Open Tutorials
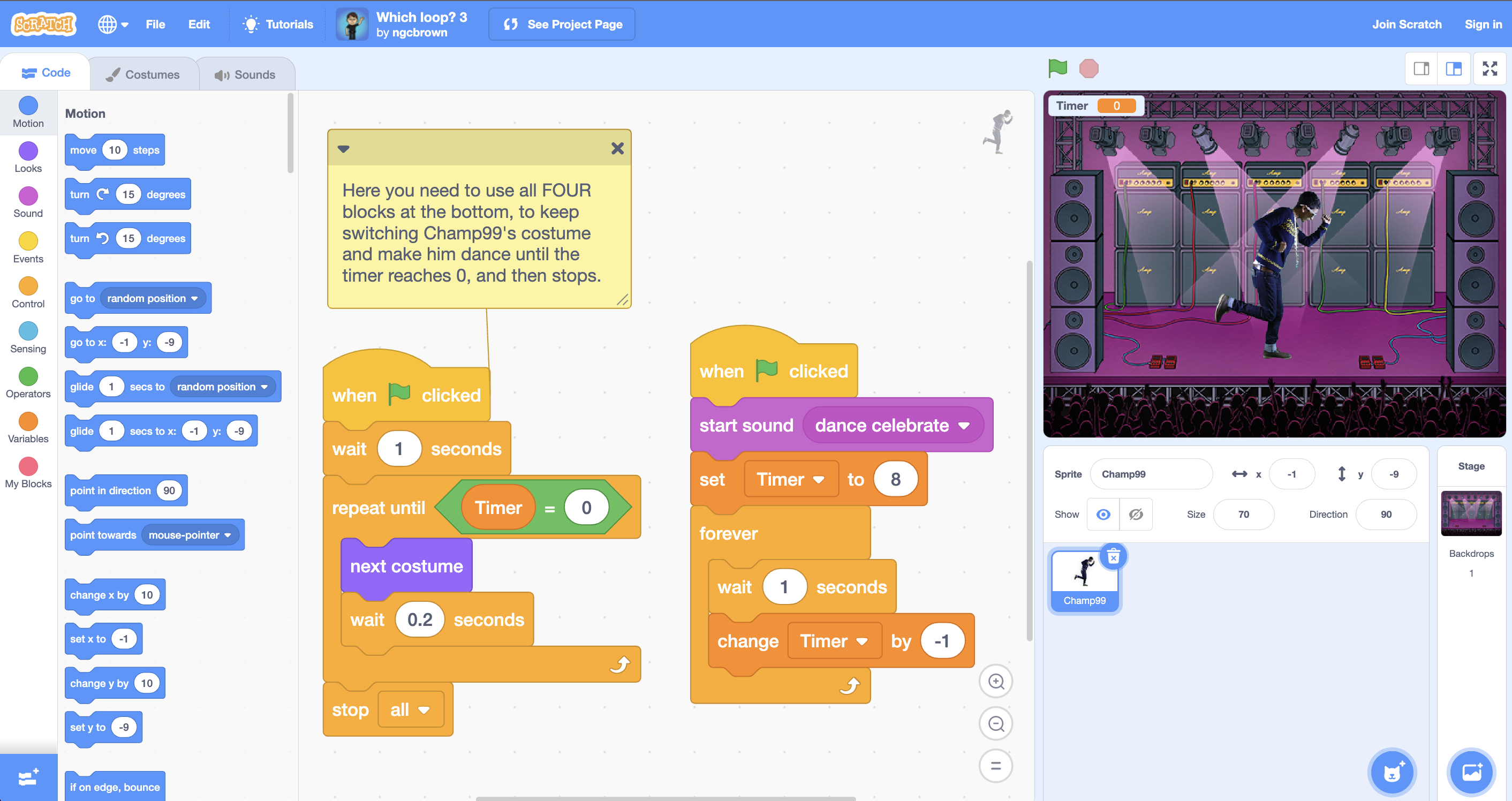Image resolution: width=1512 pixels, height=801 pixels. click(278, 24)
